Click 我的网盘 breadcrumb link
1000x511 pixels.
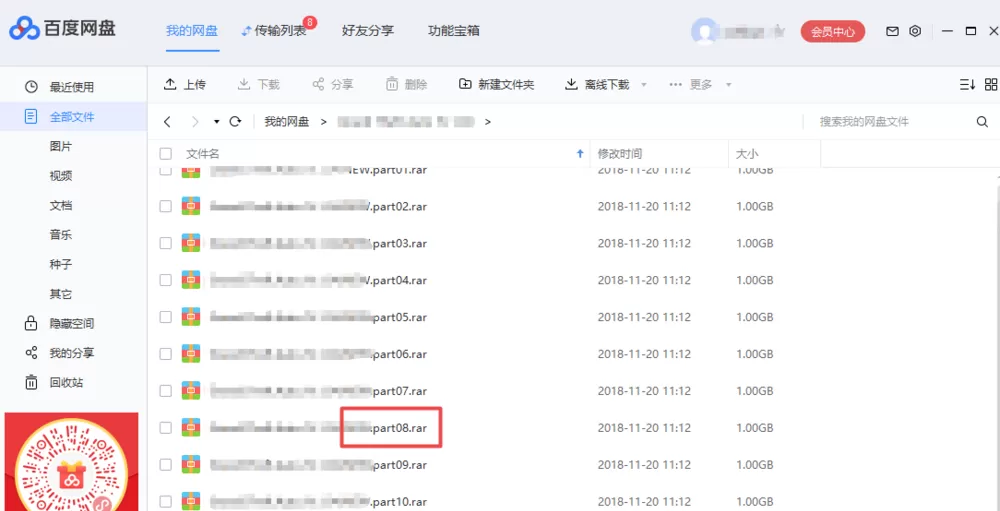pyautogui.click(x=287, y=121)
